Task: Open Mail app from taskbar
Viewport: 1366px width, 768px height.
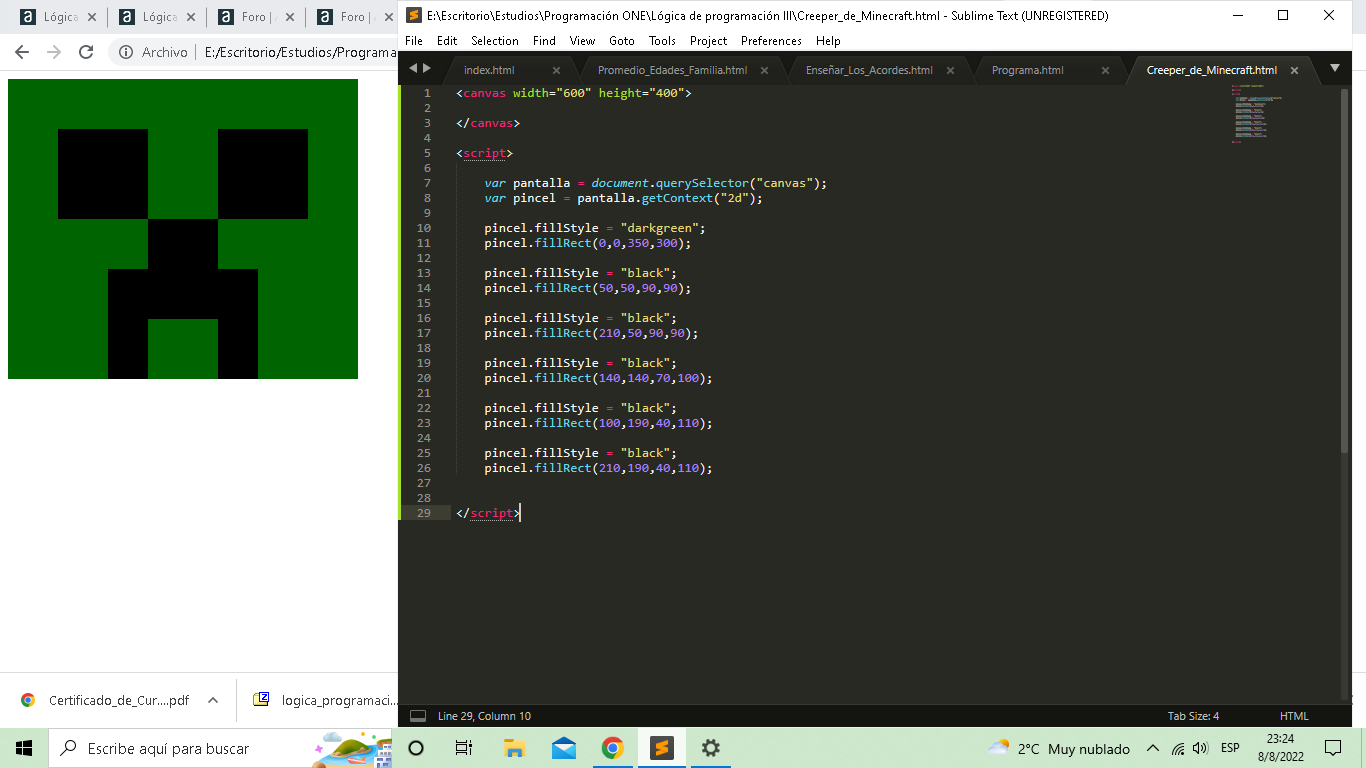Action: 563,748
